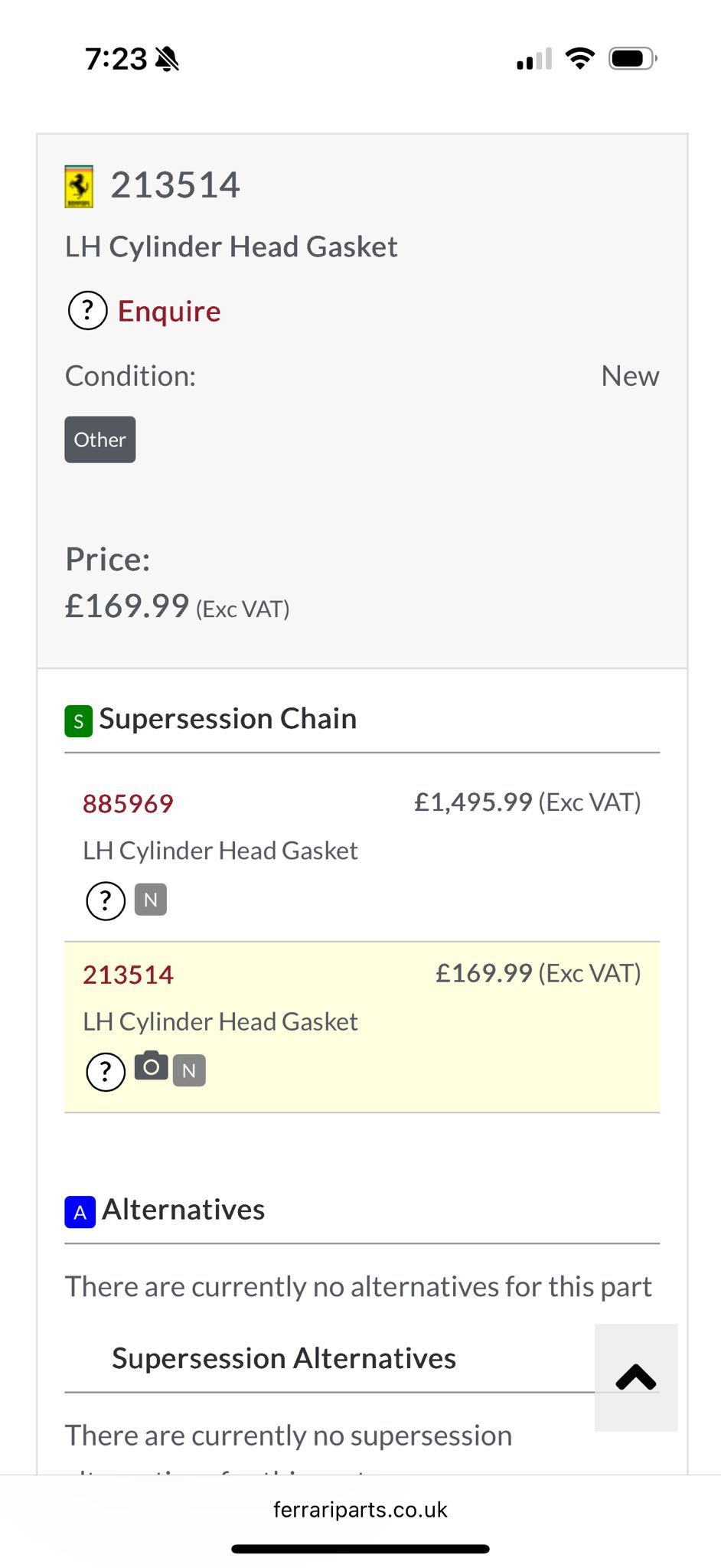Tap the battery indicator in status bar

coord(632,59)
